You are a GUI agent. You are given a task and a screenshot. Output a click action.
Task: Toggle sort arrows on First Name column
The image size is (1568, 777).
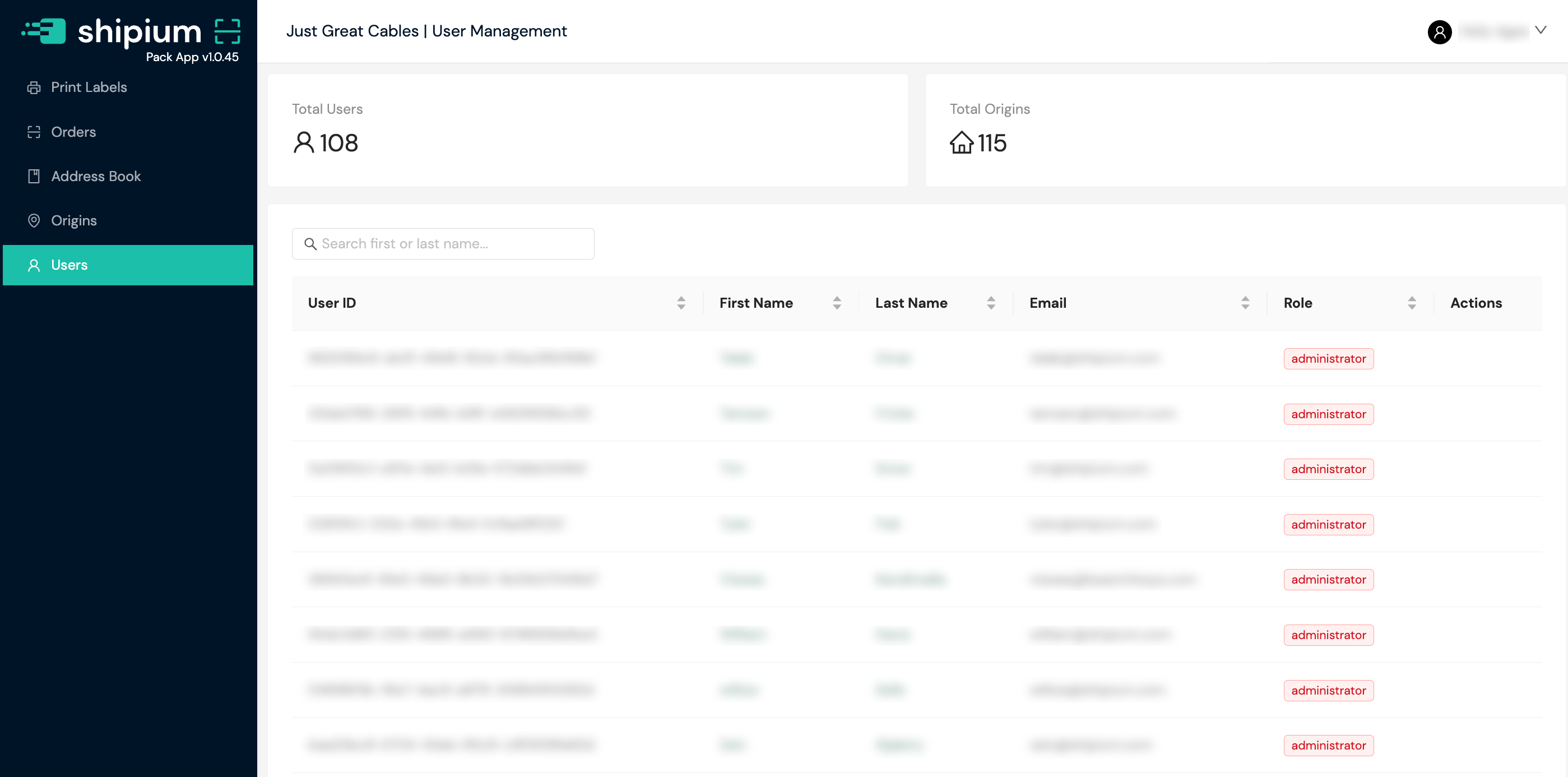[x=837, y=303]
